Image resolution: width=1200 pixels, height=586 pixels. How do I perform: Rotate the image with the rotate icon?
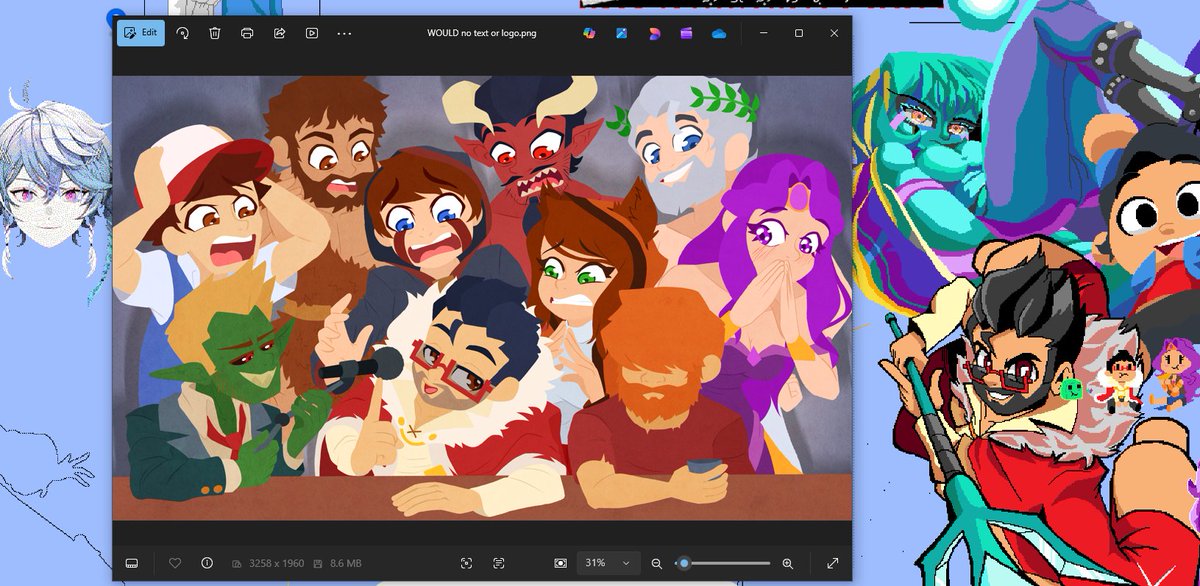pos(182,33)
